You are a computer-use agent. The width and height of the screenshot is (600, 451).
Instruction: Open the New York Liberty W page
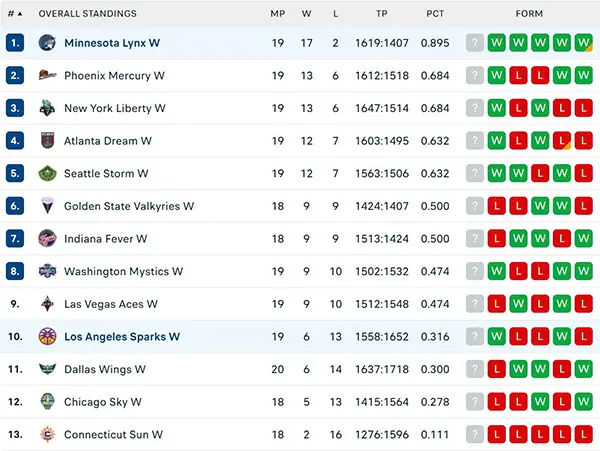pos(115,108)
